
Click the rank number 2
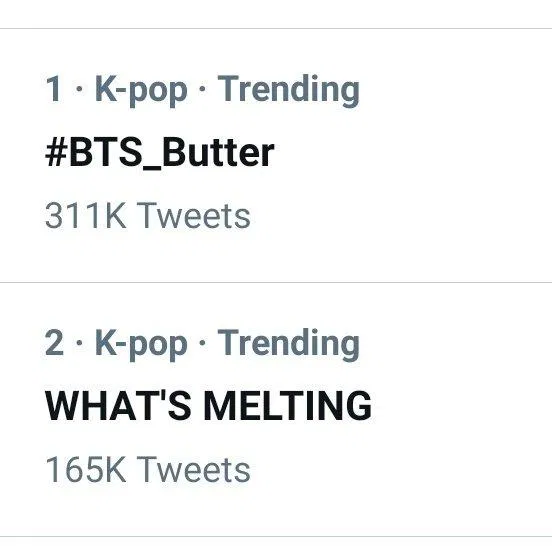click(55, 342)
